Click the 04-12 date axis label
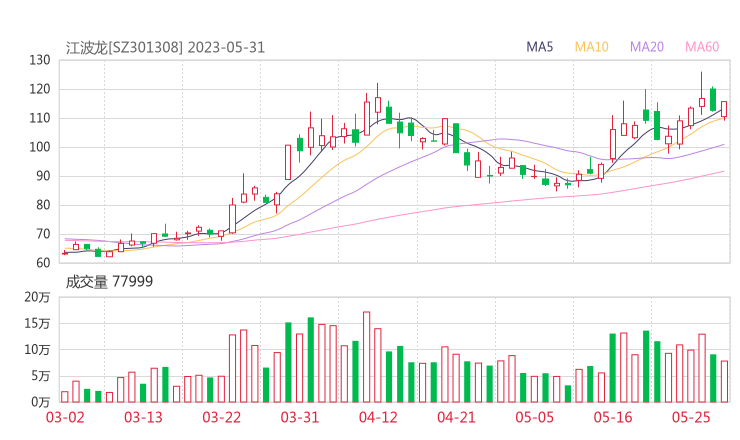Screen dimensions: 740x440 point(378,417)
